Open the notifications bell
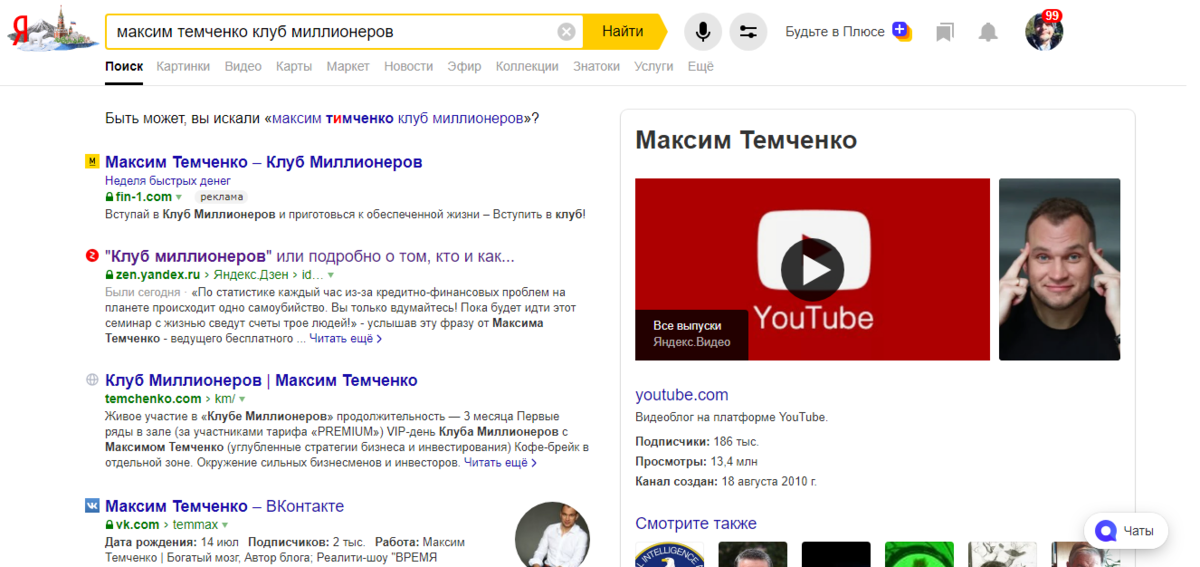The height and width of the screenshot is (567, 1200). (988, 32)
